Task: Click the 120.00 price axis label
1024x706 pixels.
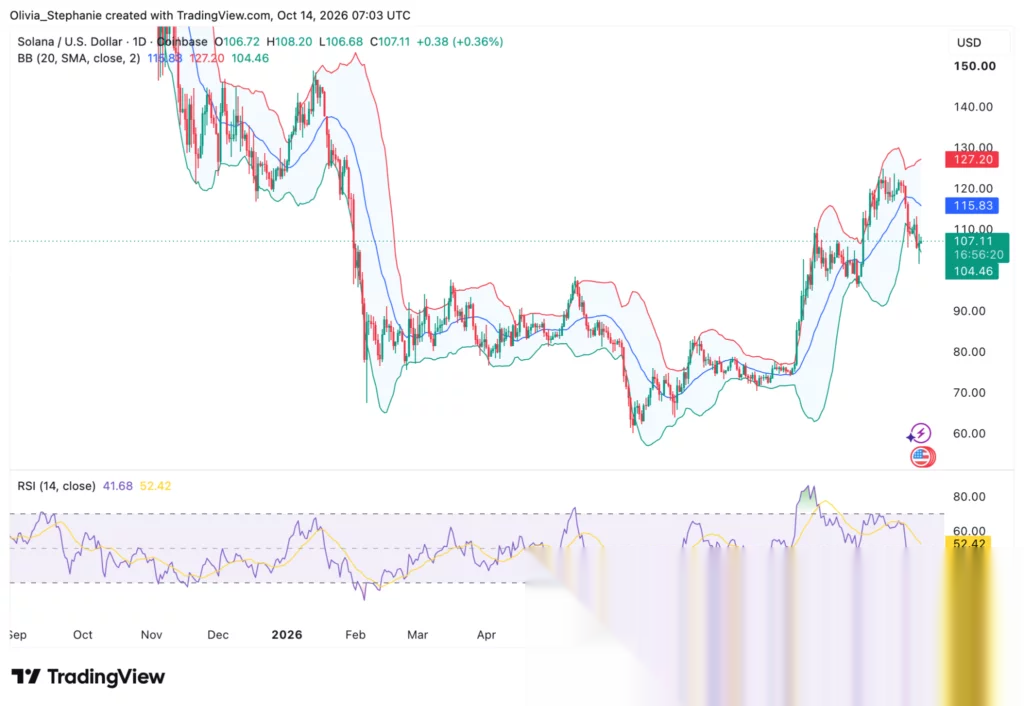Action: 973,189
